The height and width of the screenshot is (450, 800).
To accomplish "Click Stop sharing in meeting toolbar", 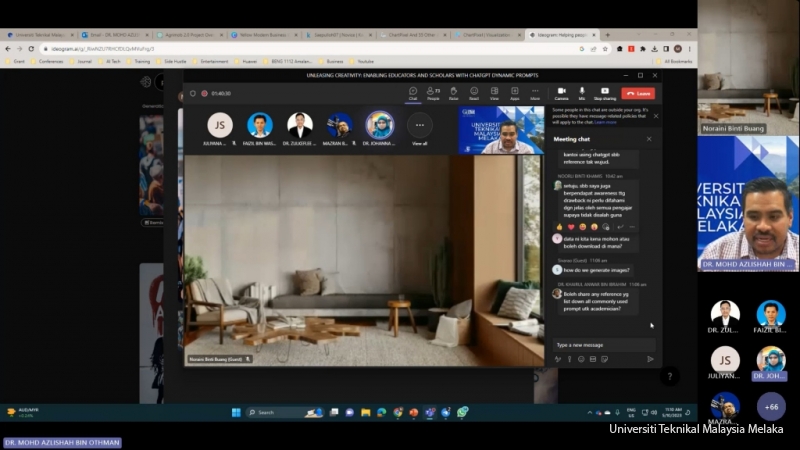I will tap(605, 92).
